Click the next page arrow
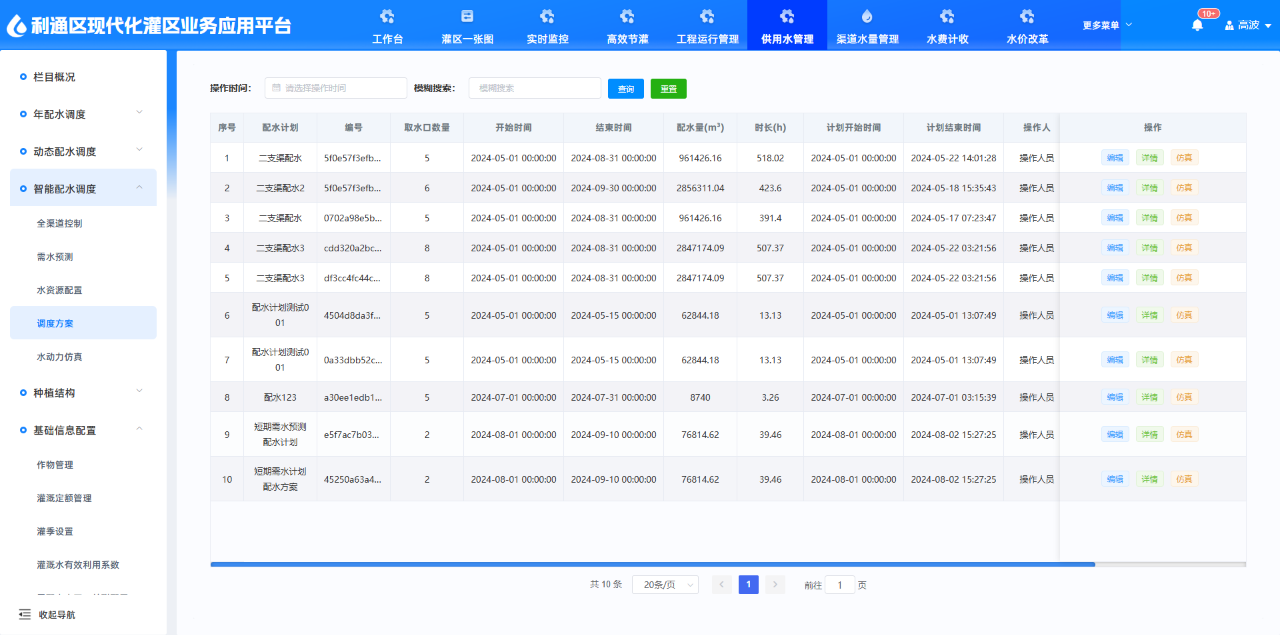Viewport: 1280px width, 635px height. [775, 585]
